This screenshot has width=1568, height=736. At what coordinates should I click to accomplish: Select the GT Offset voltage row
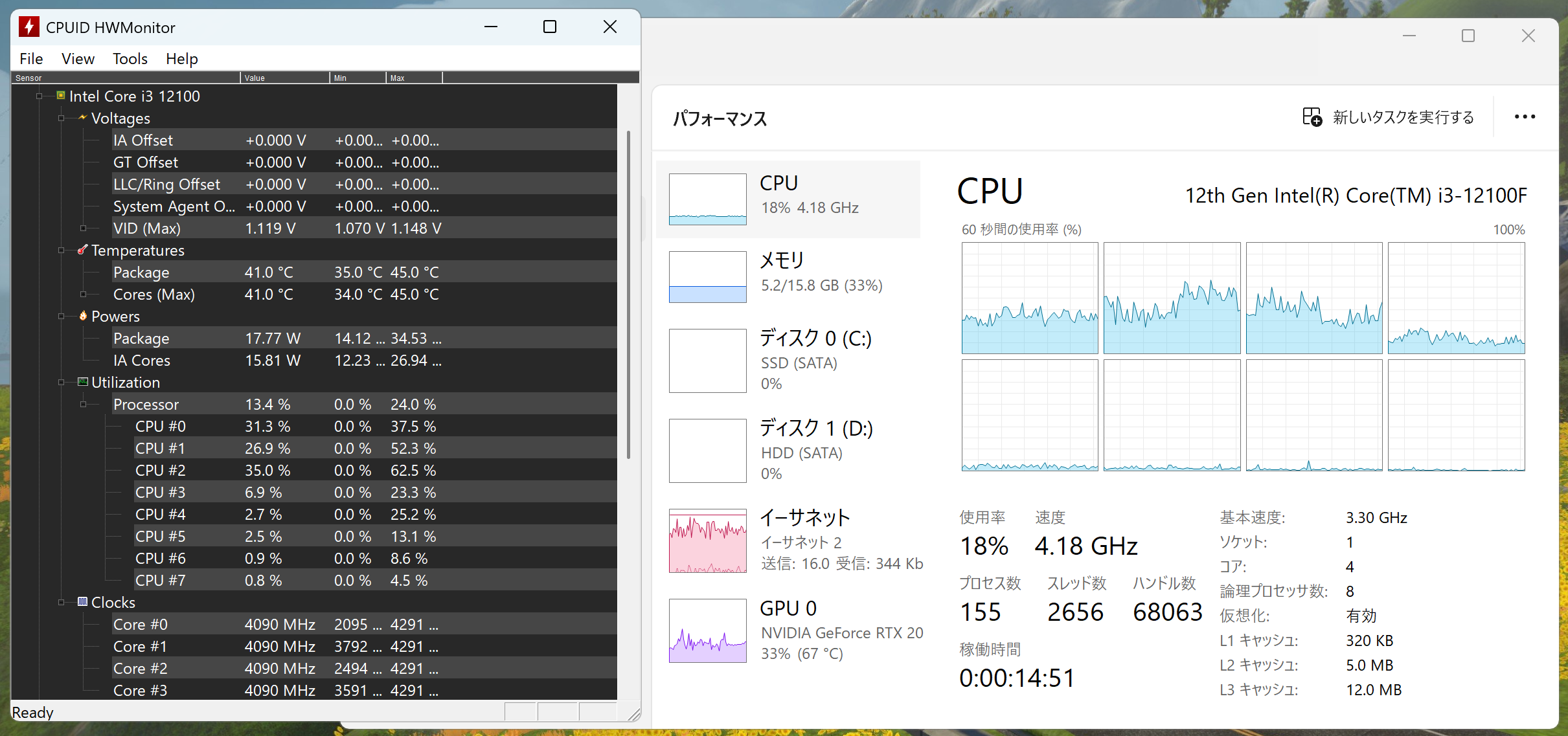point(364,162)
